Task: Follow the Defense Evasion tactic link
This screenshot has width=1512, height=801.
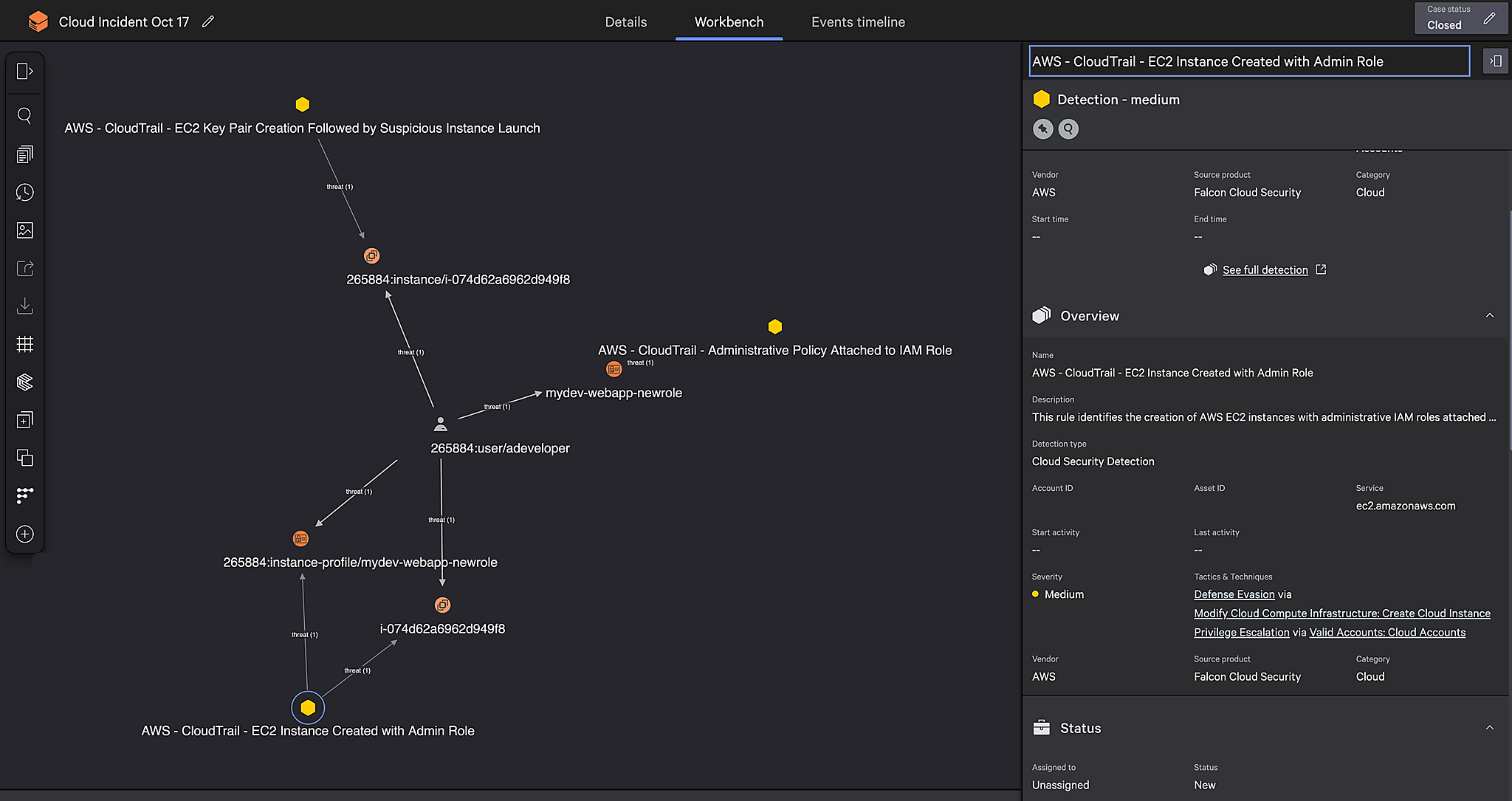Action: click(x=1234, y=594)
